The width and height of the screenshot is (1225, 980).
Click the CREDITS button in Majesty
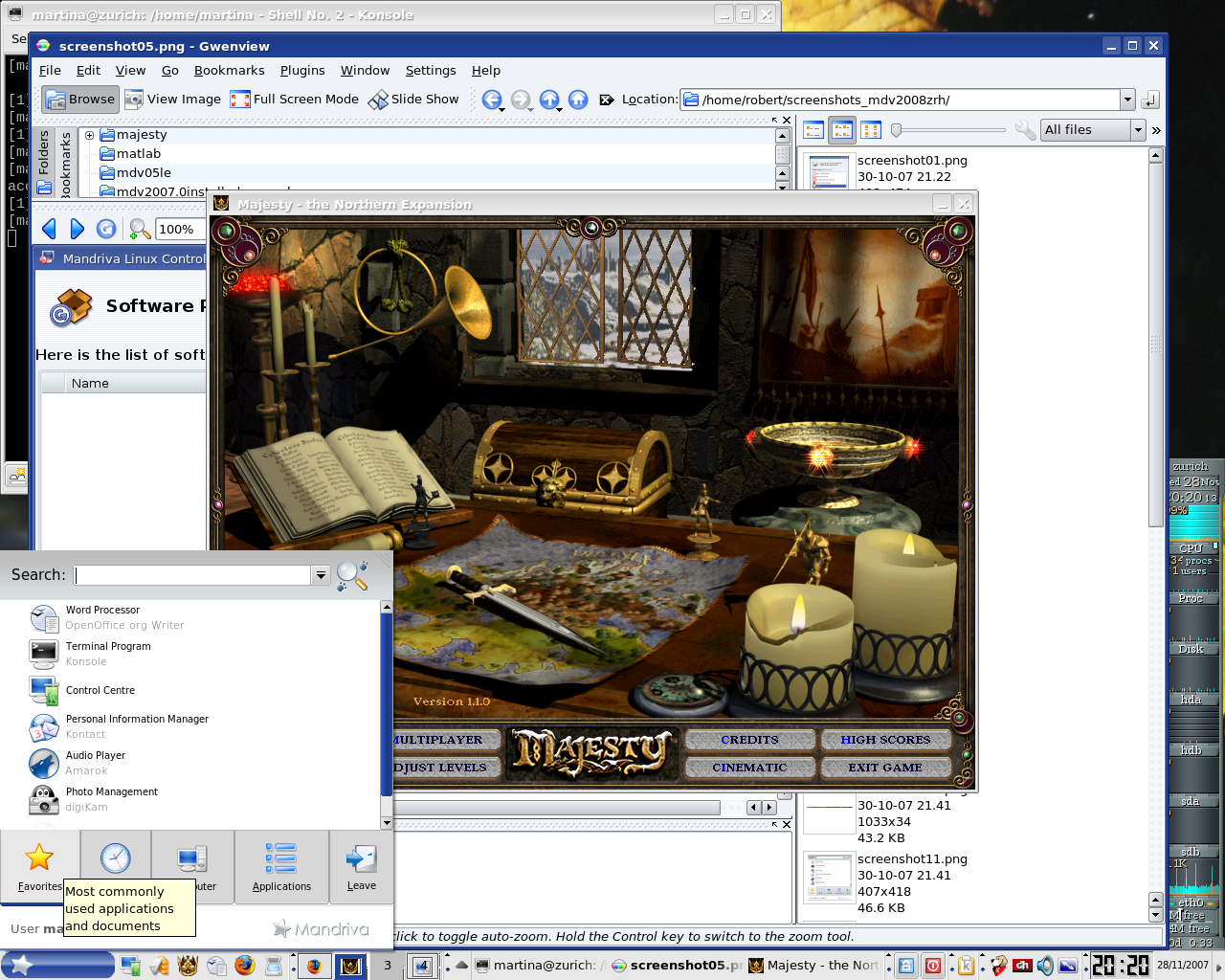coord(749,740)
